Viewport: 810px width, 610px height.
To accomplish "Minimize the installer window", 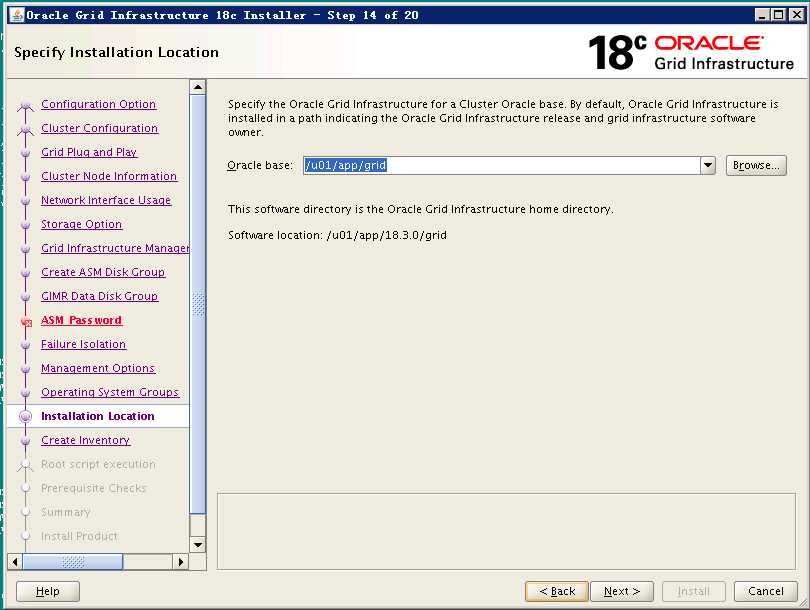I will coord(762,15).
